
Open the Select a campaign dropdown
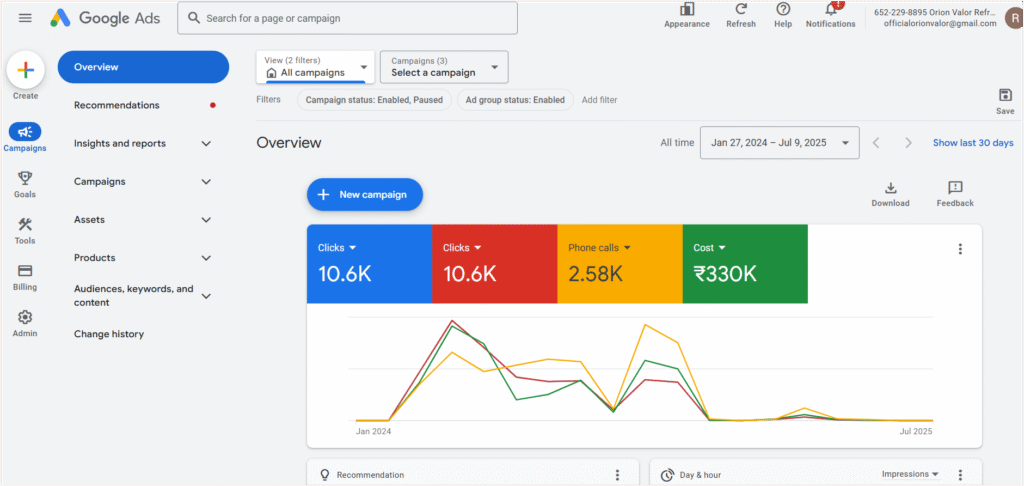click(444, 67)
